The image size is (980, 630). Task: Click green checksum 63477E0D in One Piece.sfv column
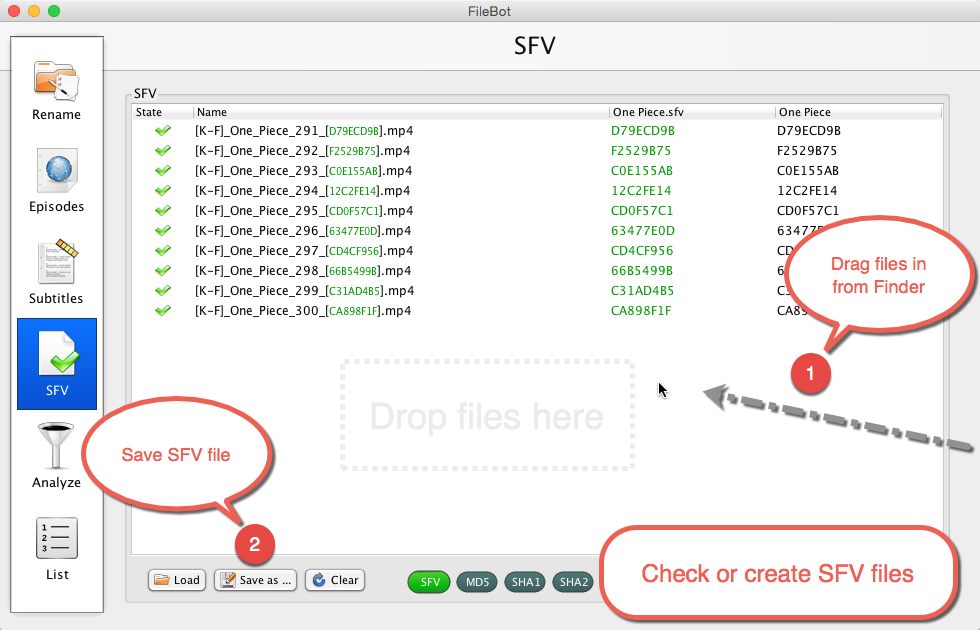coord(642,231)
